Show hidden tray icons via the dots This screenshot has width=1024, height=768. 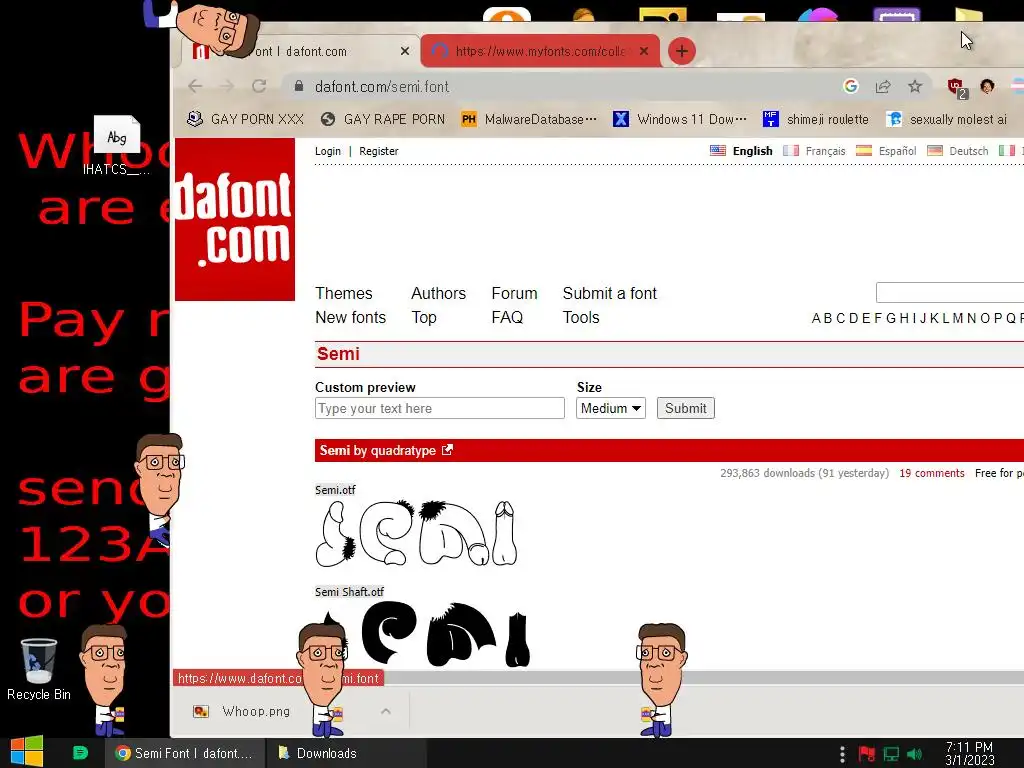tap(842, 754)
